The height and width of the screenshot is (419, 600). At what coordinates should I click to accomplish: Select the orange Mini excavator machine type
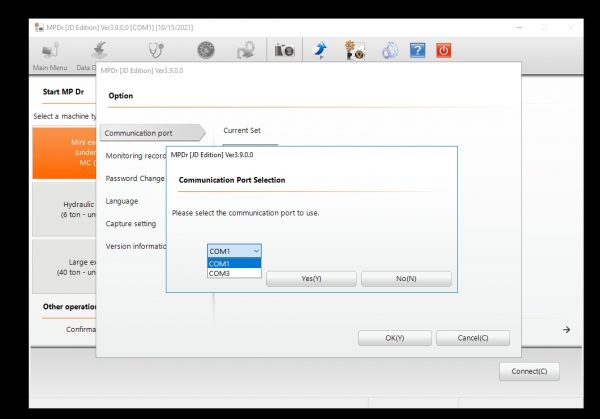point(64,153)
